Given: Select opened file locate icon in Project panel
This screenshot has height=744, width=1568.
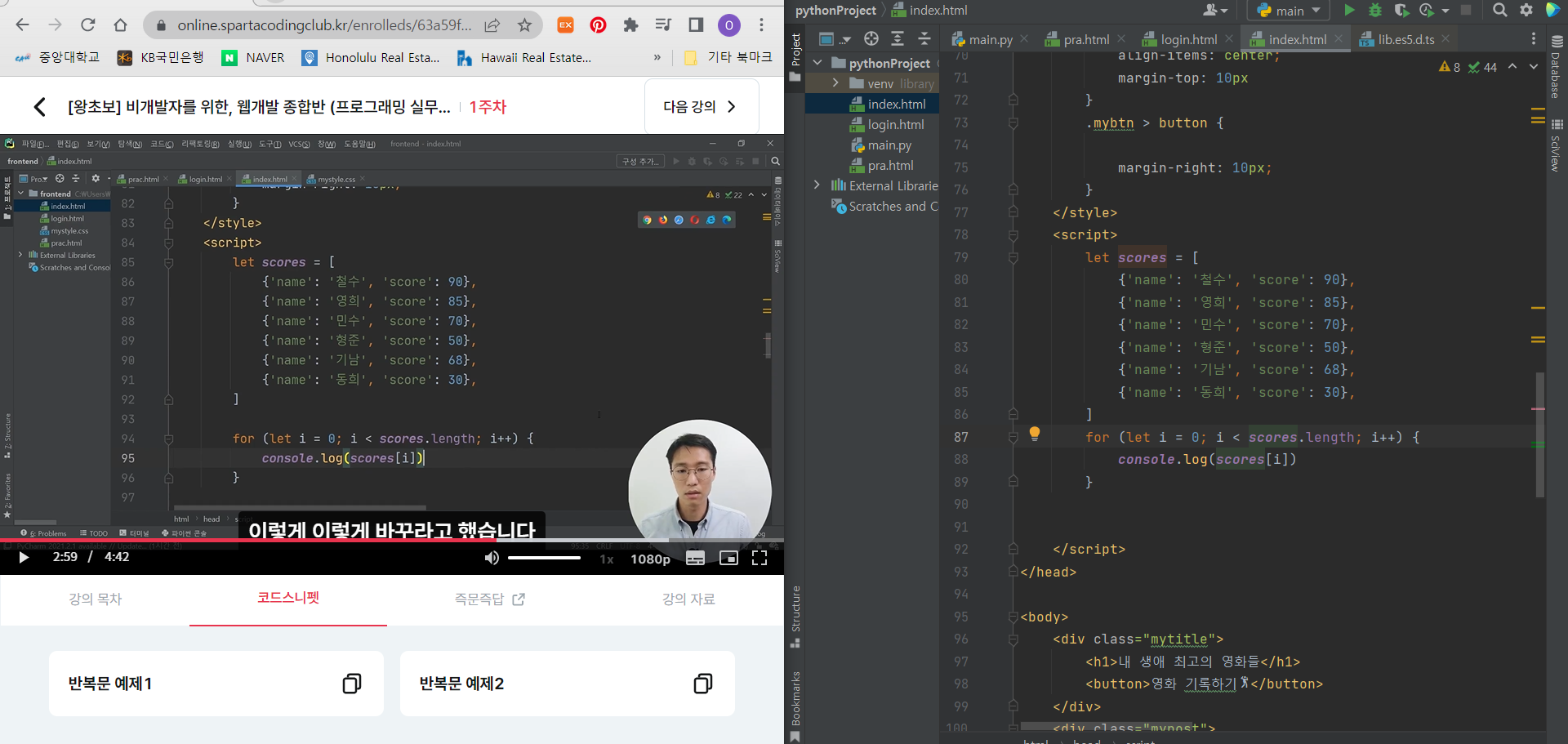Looking at the screenshot, I should point(871,38).
